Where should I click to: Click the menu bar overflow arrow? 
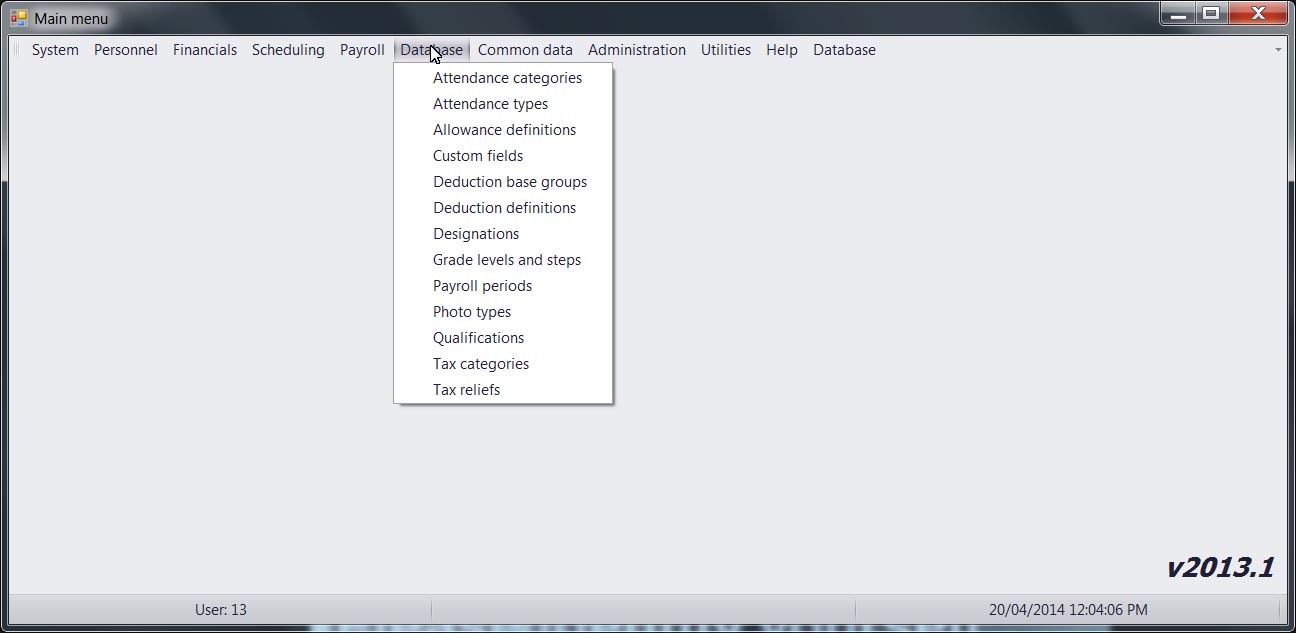click(x=1278, y=50)
